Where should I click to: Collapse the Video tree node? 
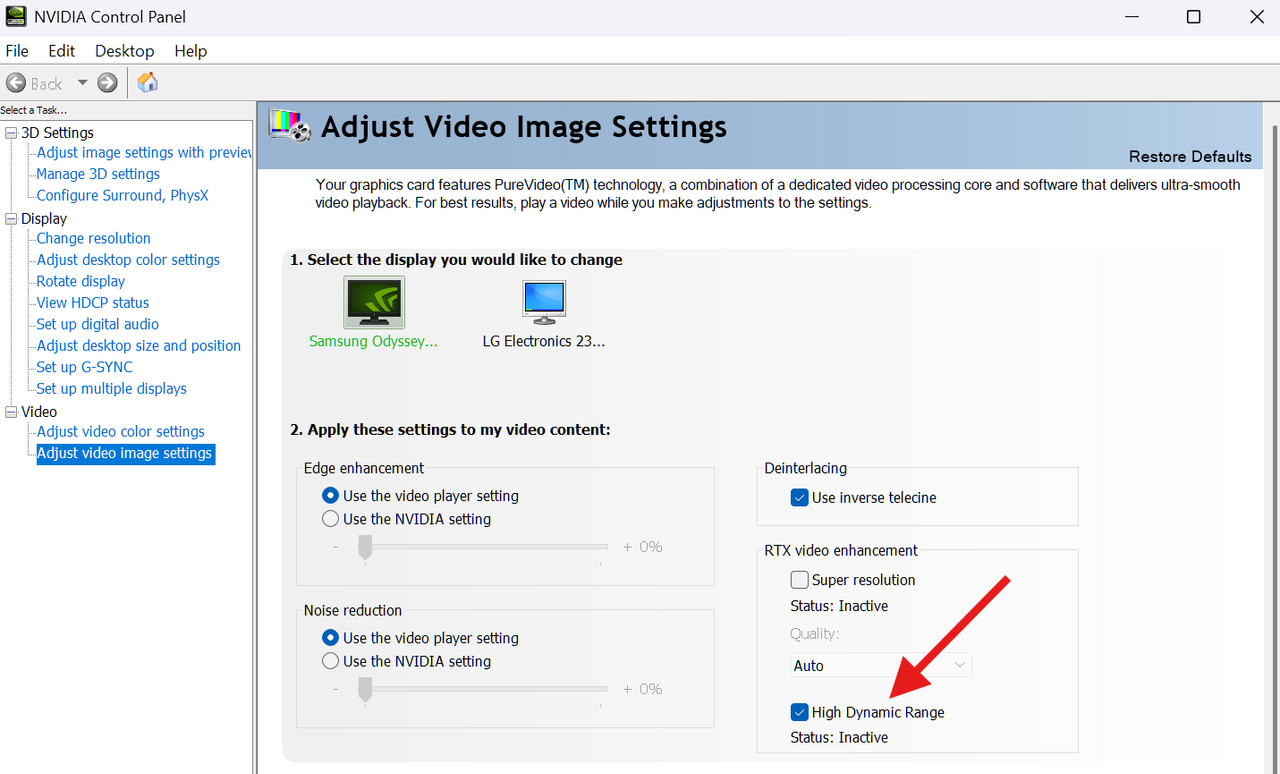tap(11, 412)
